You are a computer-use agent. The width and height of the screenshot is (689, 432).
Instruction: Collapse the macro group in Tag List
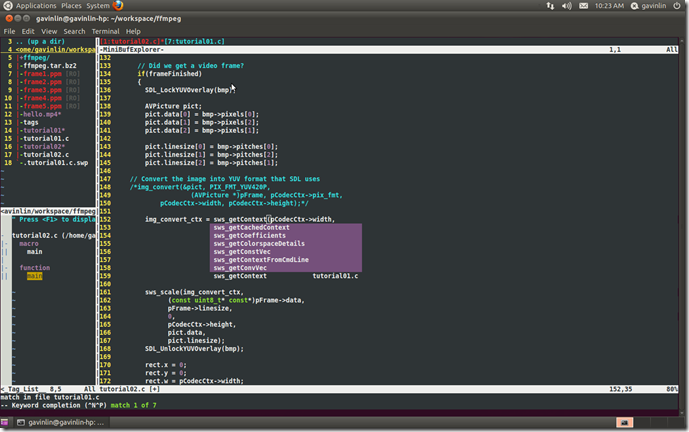(29, 243)
